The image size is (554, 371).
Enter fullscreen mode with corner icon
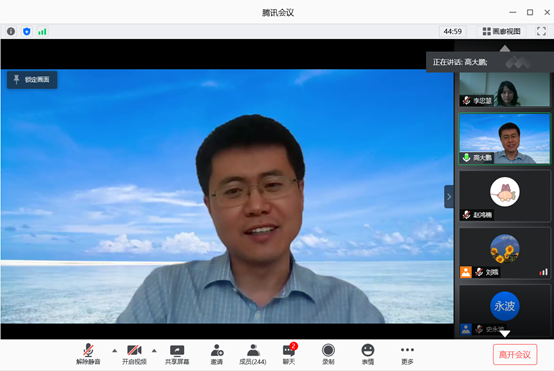pos(541,31)
